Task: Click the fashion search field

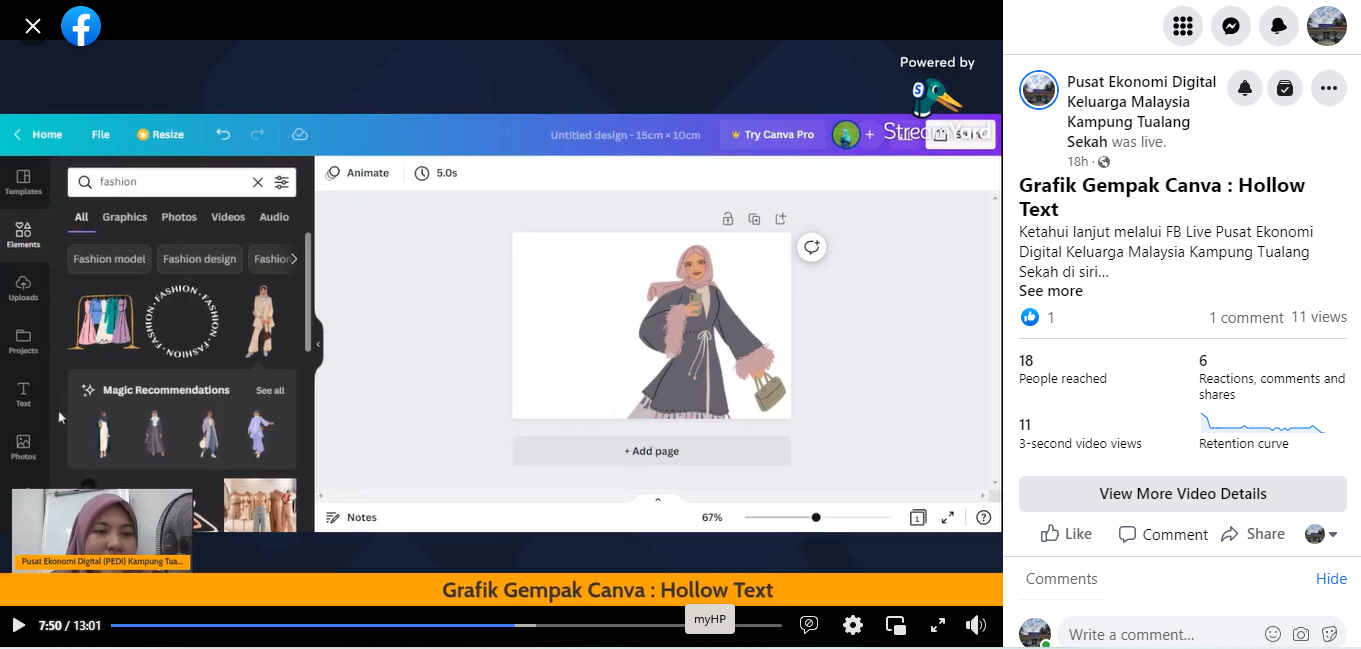Action: pyautogui.click(x=170, y=182)
